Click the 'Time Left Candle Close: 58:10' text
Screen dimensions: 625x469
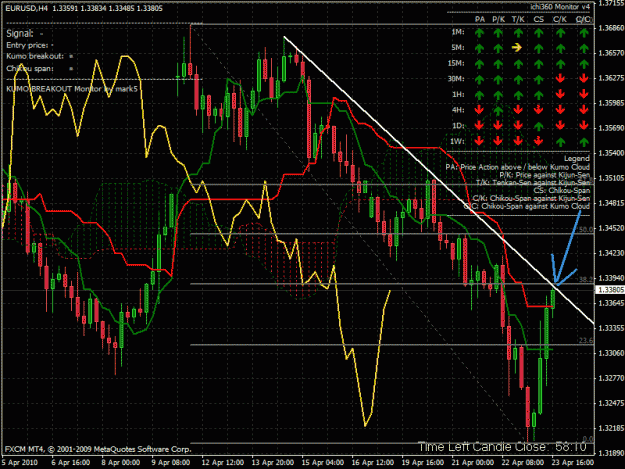coord(502,447)
